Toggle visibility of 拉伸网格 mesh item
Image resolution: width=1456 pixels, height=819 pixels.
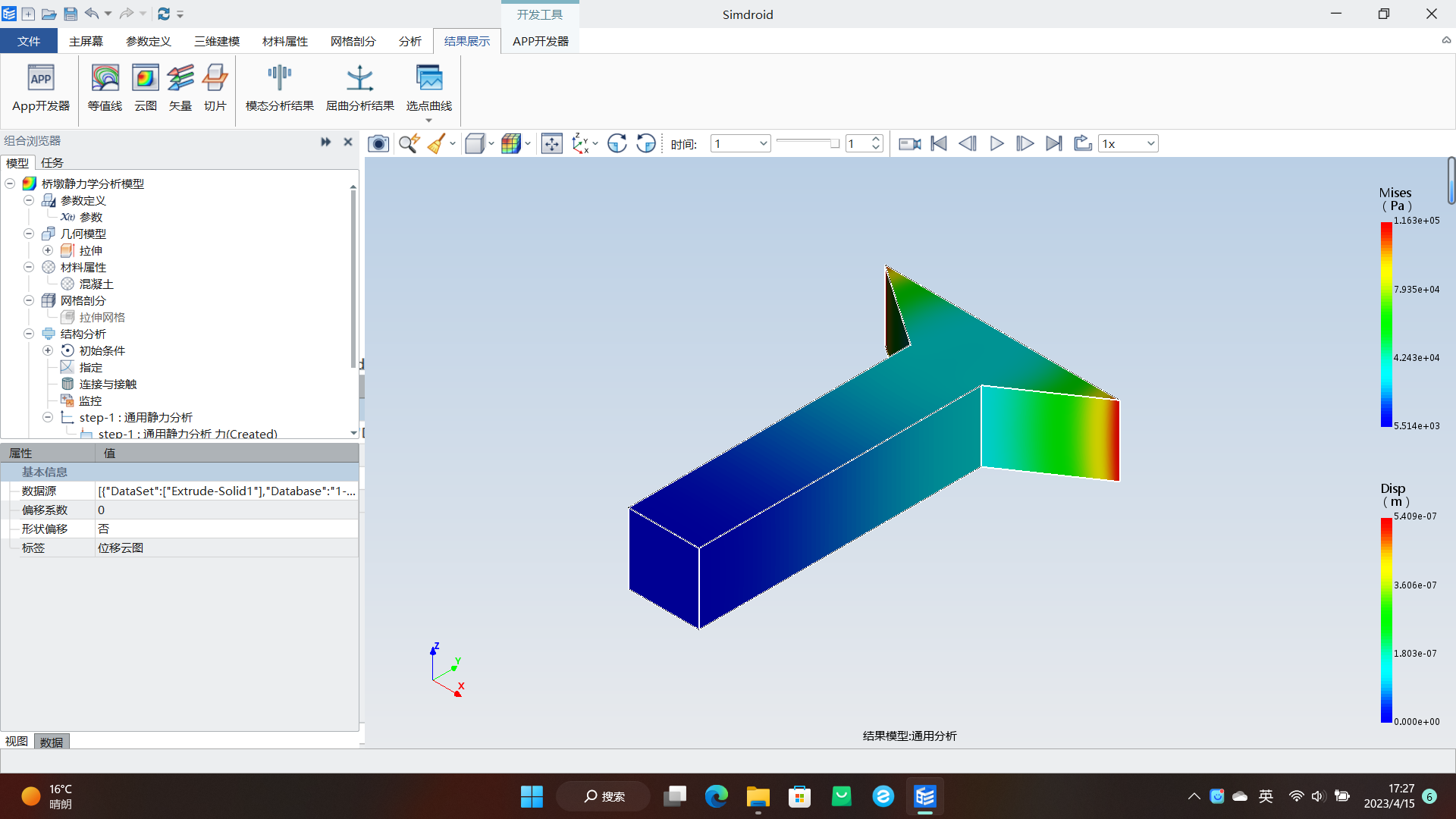[67, 317]
